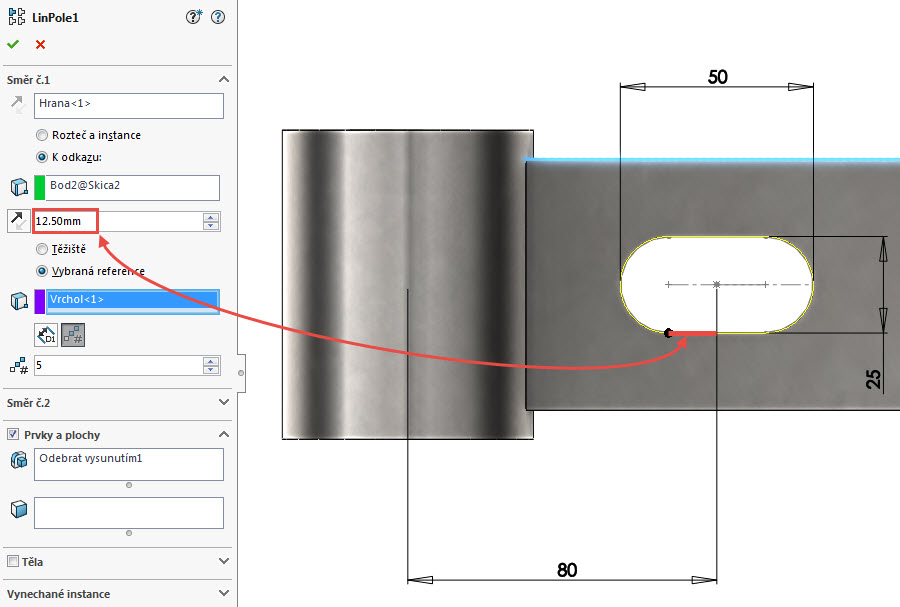The width and height of the screenshot is (900, 607).
Task: Click the reverse direction arrow beside Hrana<1>
Action: tap(17, 105)
